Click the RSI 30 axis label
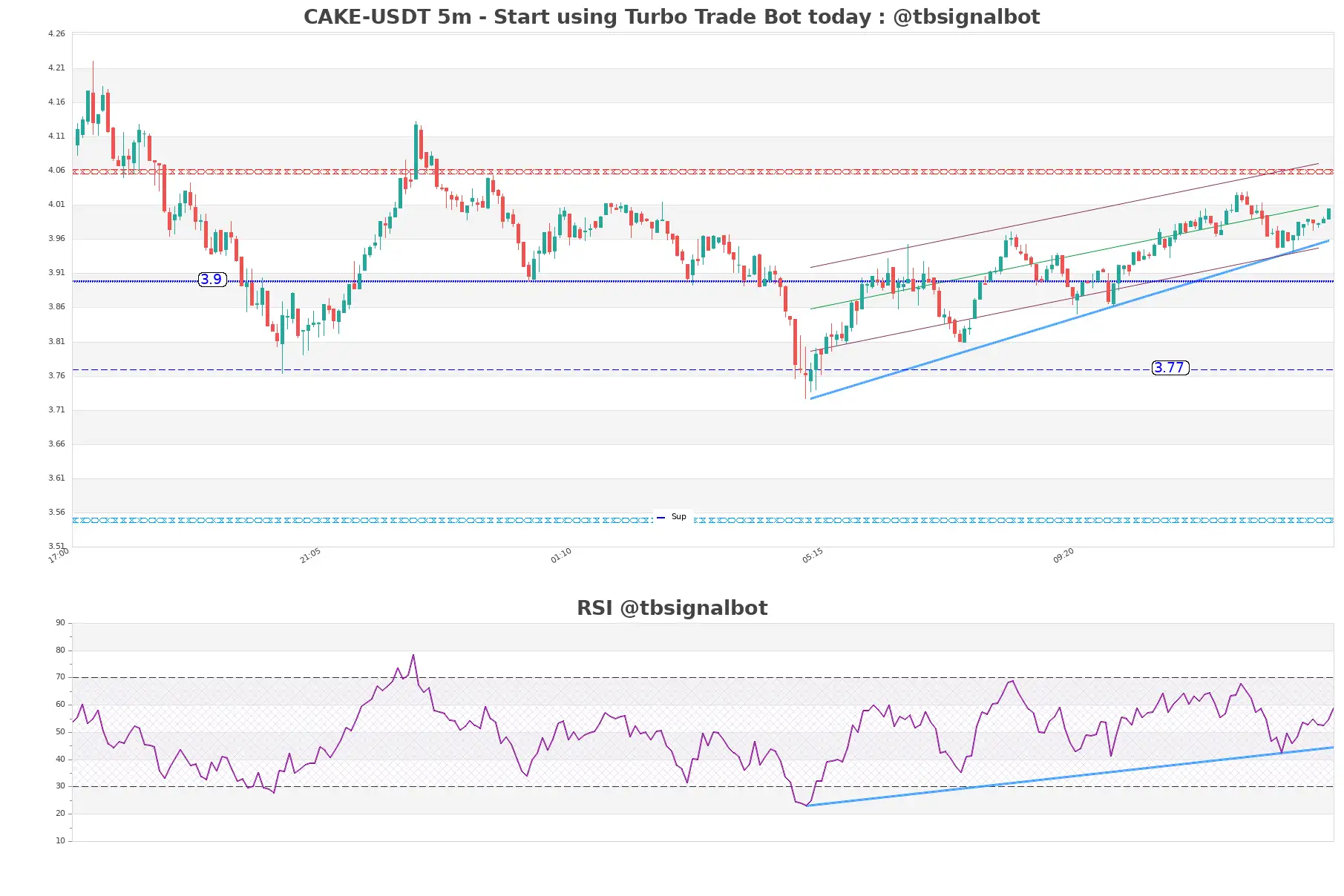The image size is (1344, 896). (60, 786)
